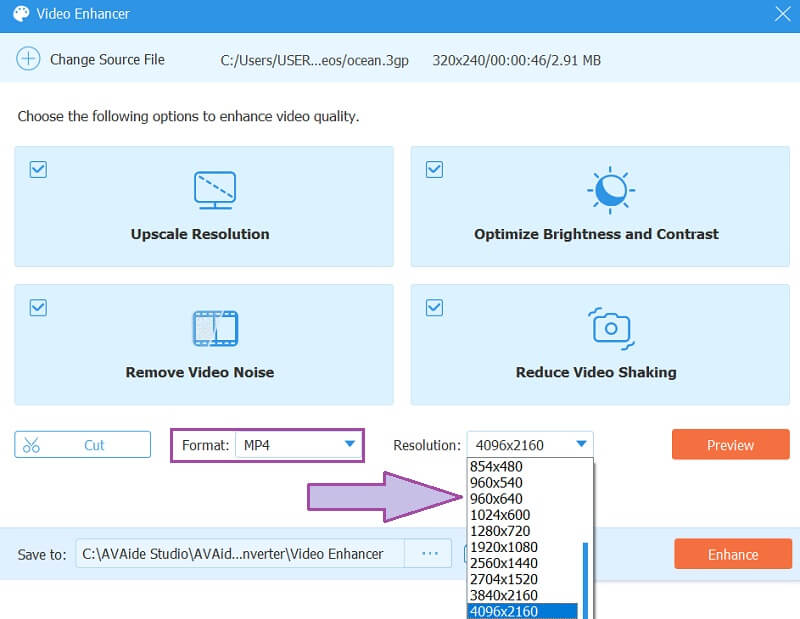Screen dimensions: 800x619
Task: Choose 854x480 resolution from the list
Action: (524, 466)
